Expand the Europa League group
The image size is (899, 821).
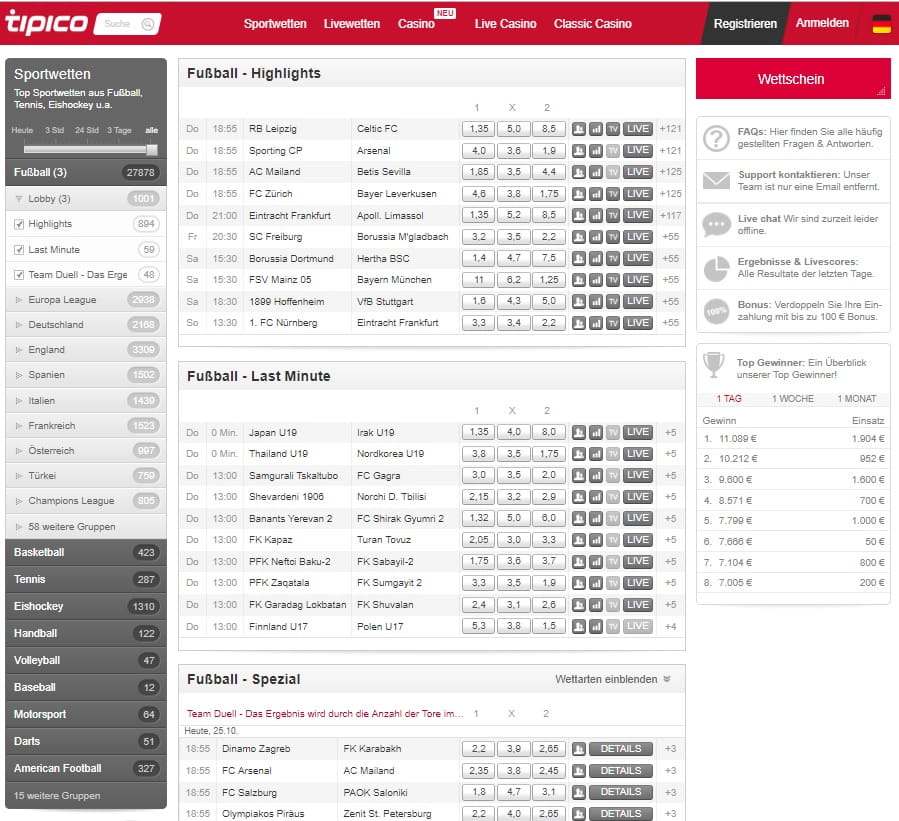point(19,300)
